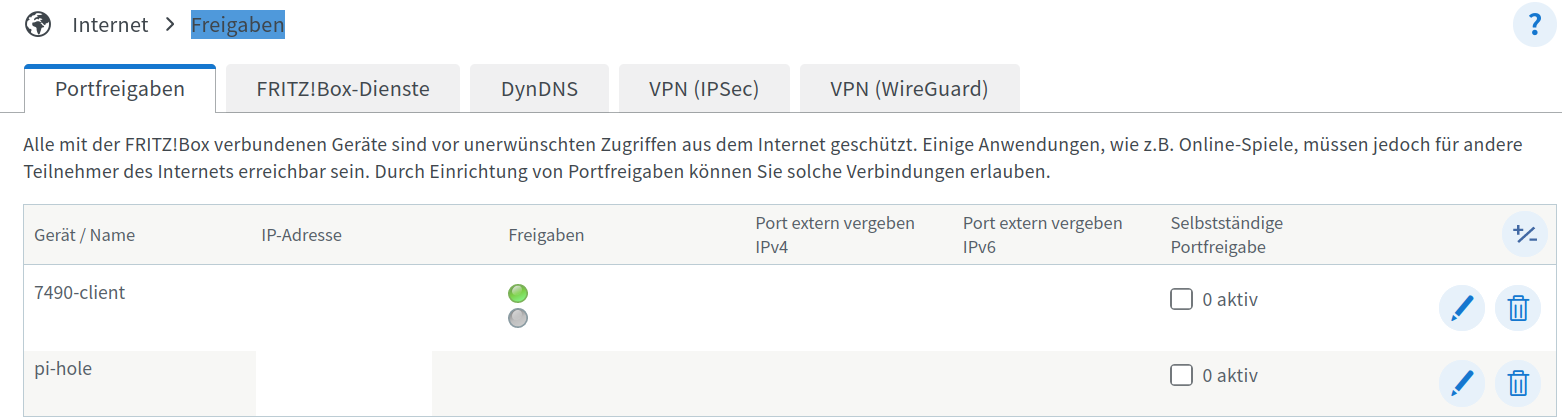This screenshot has width=1562, height=420.
Task: Select the Portfreigaben tab
Action: coord(120,89)
